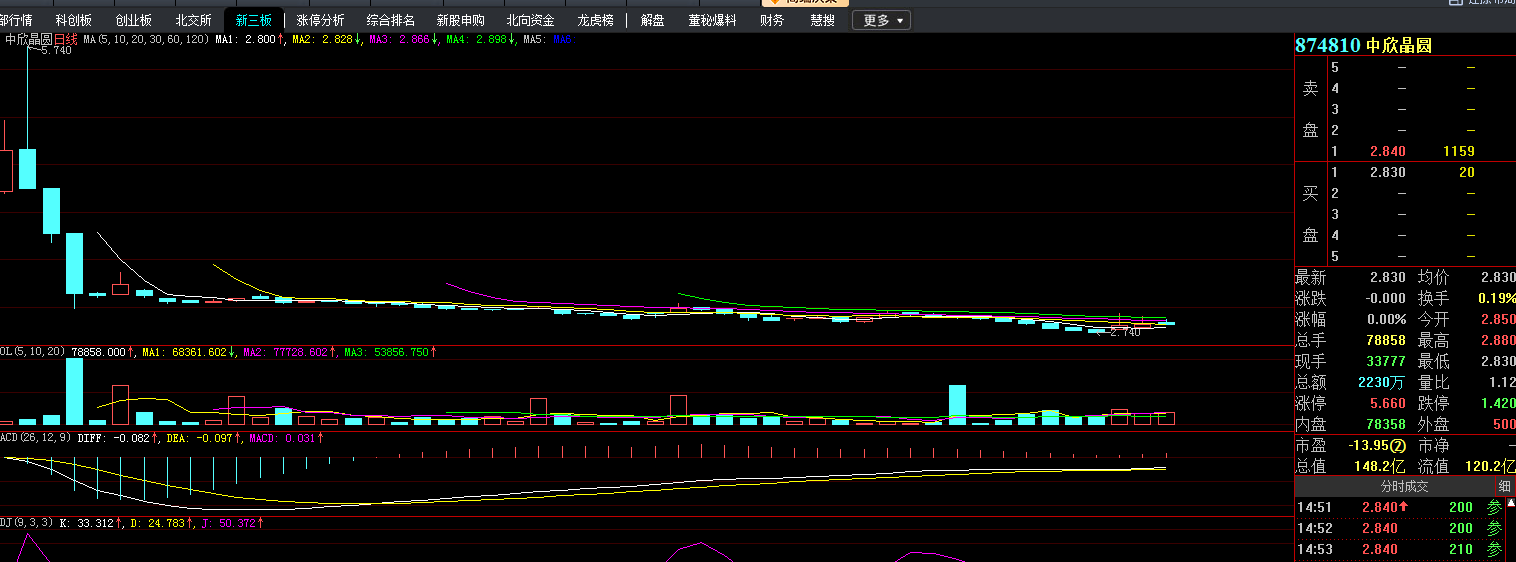The width and height of the screenshot is (1516, 562).
Task: Open 涨停分析 analysis page
Action: pos(321,20)
